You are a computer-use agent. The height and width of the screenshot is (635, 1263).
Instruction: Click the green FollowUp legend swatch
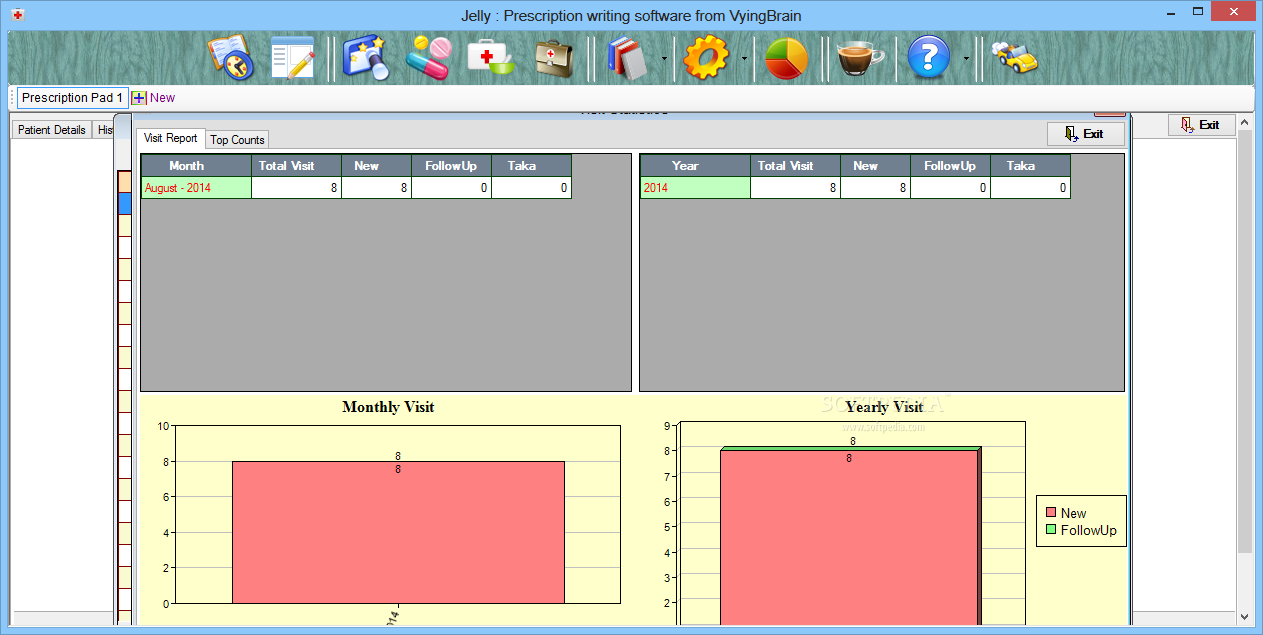[x=1051, y=530]
